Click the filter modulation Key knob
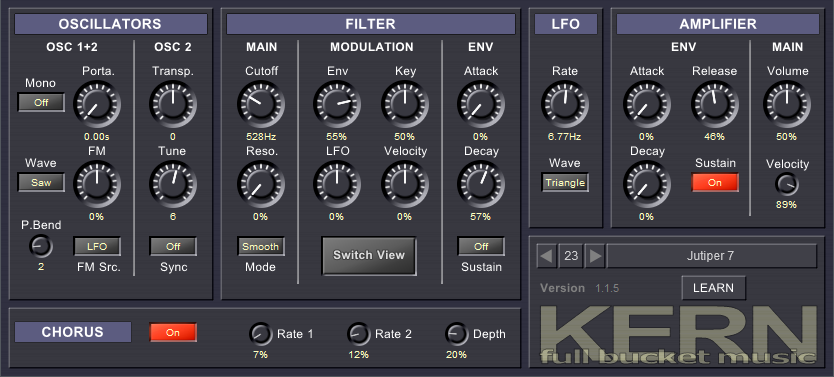Screen dimensions: 834x377 pyautogui.click(x=405, y=104)
